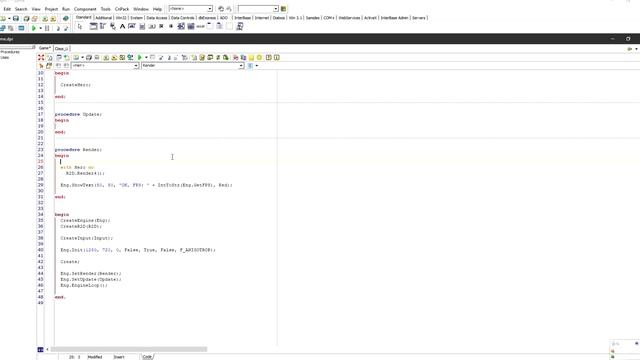Select the RadioButton component in Standard palette
640x360 pixels.
[x=171, y=27]
